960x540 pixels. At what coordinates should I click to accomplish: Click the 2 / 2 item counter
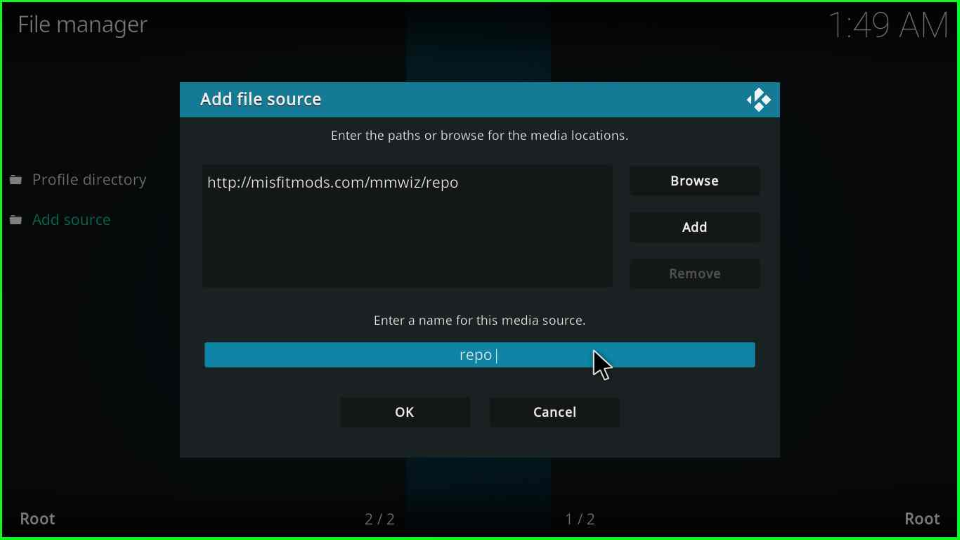tap(380, 520)
